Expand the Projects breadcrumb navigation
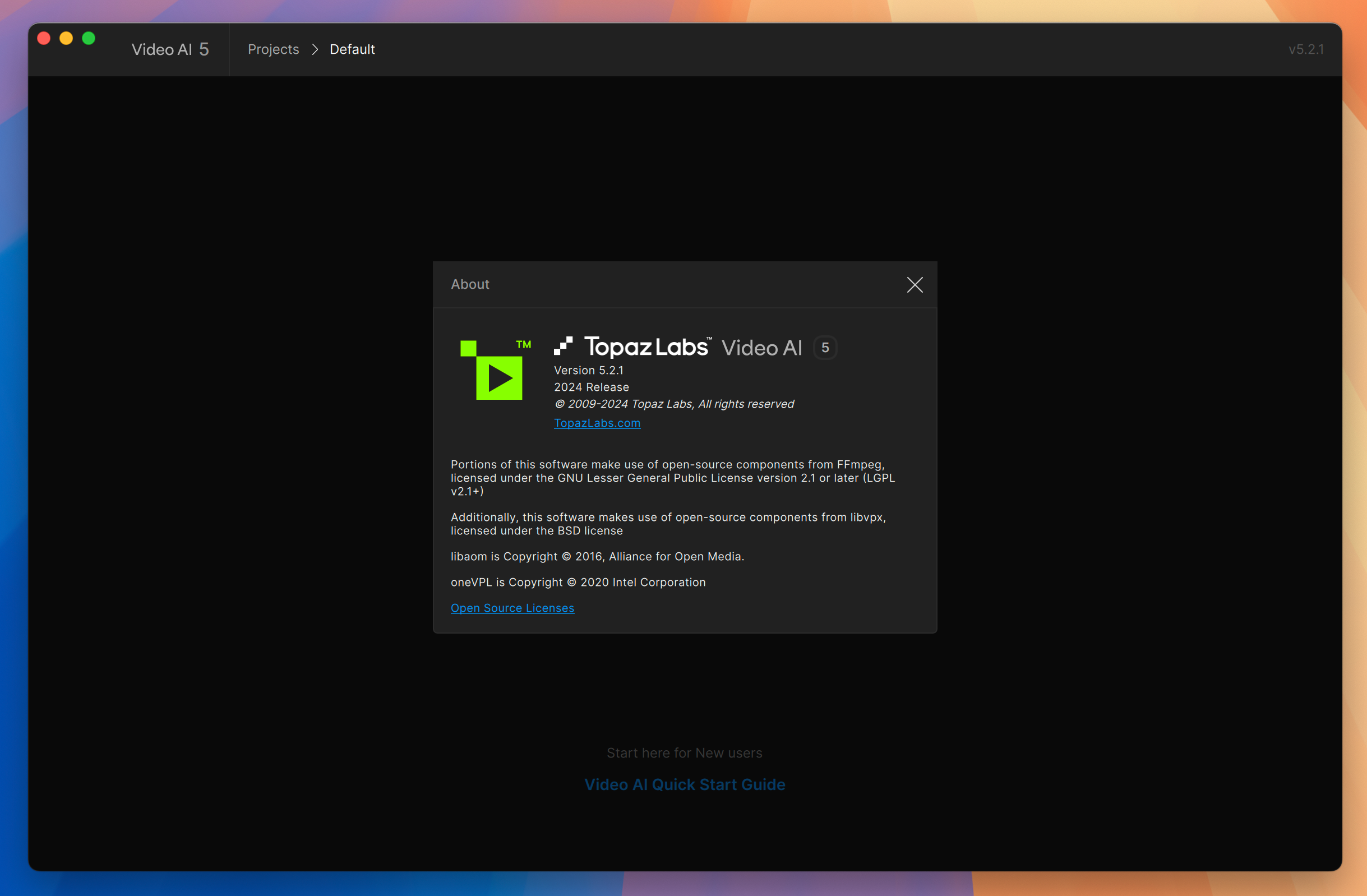The image size is (1367, 896). point(272,48)
